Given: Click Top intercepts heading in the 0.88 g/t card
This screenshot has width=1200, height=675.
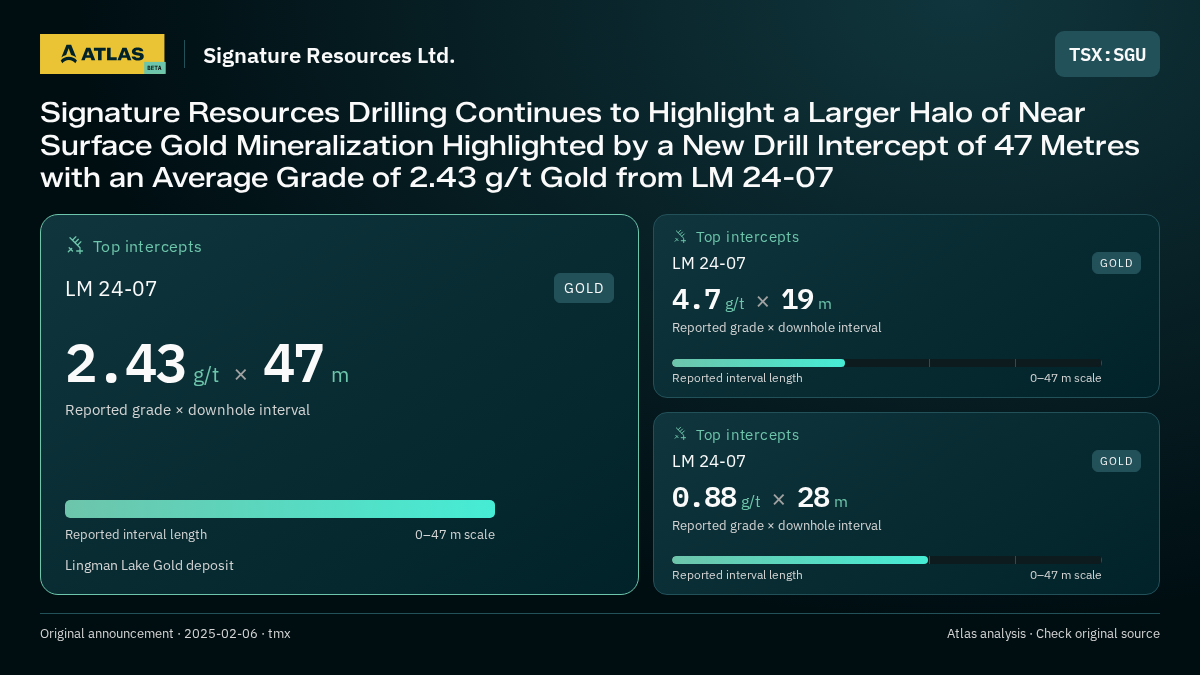Looking at the screenshot, I should [747, 435].
